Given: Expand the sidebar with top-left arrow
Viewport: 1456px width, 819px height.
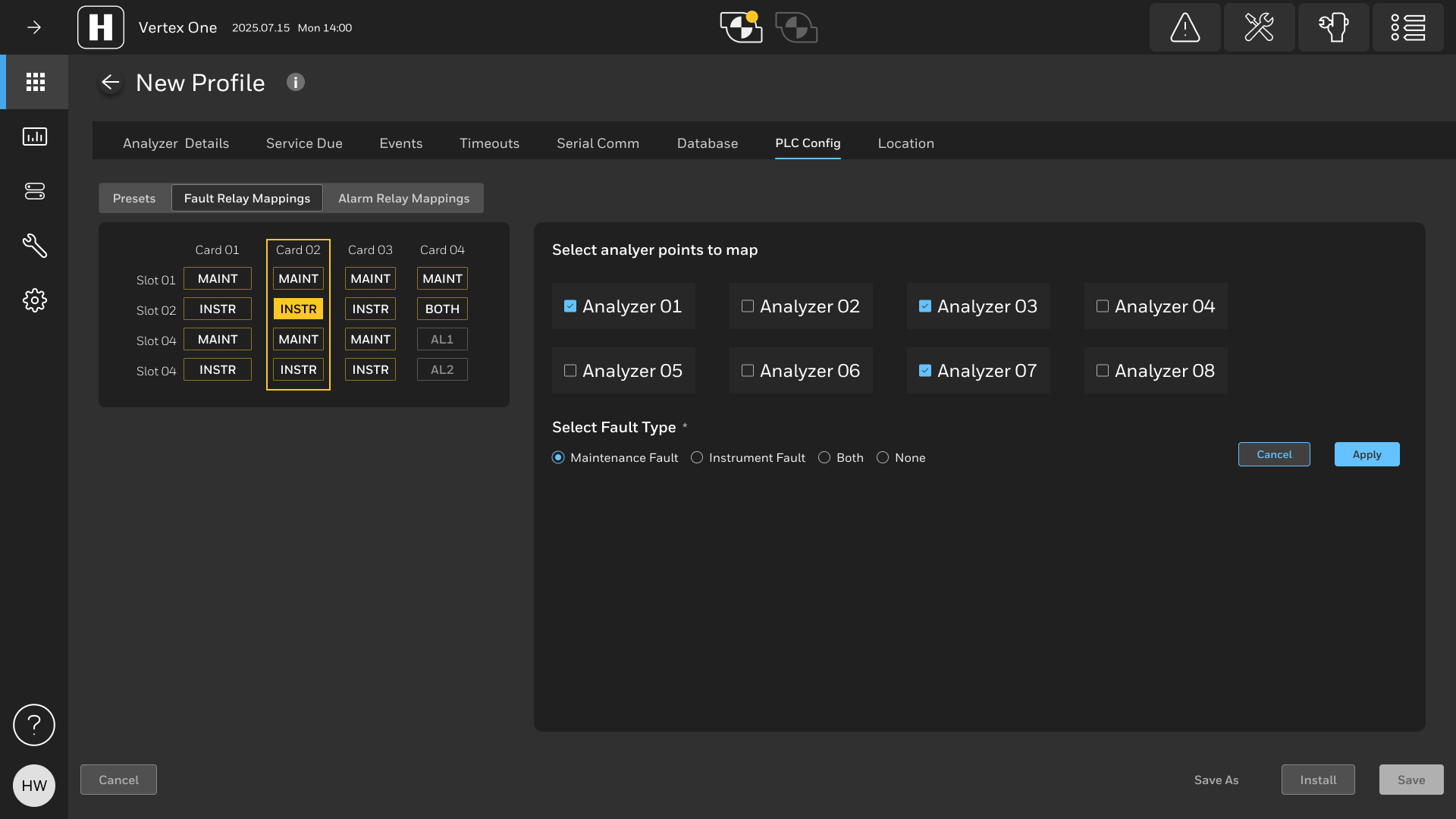Looking at the screenshot, I should click(34, 27).
